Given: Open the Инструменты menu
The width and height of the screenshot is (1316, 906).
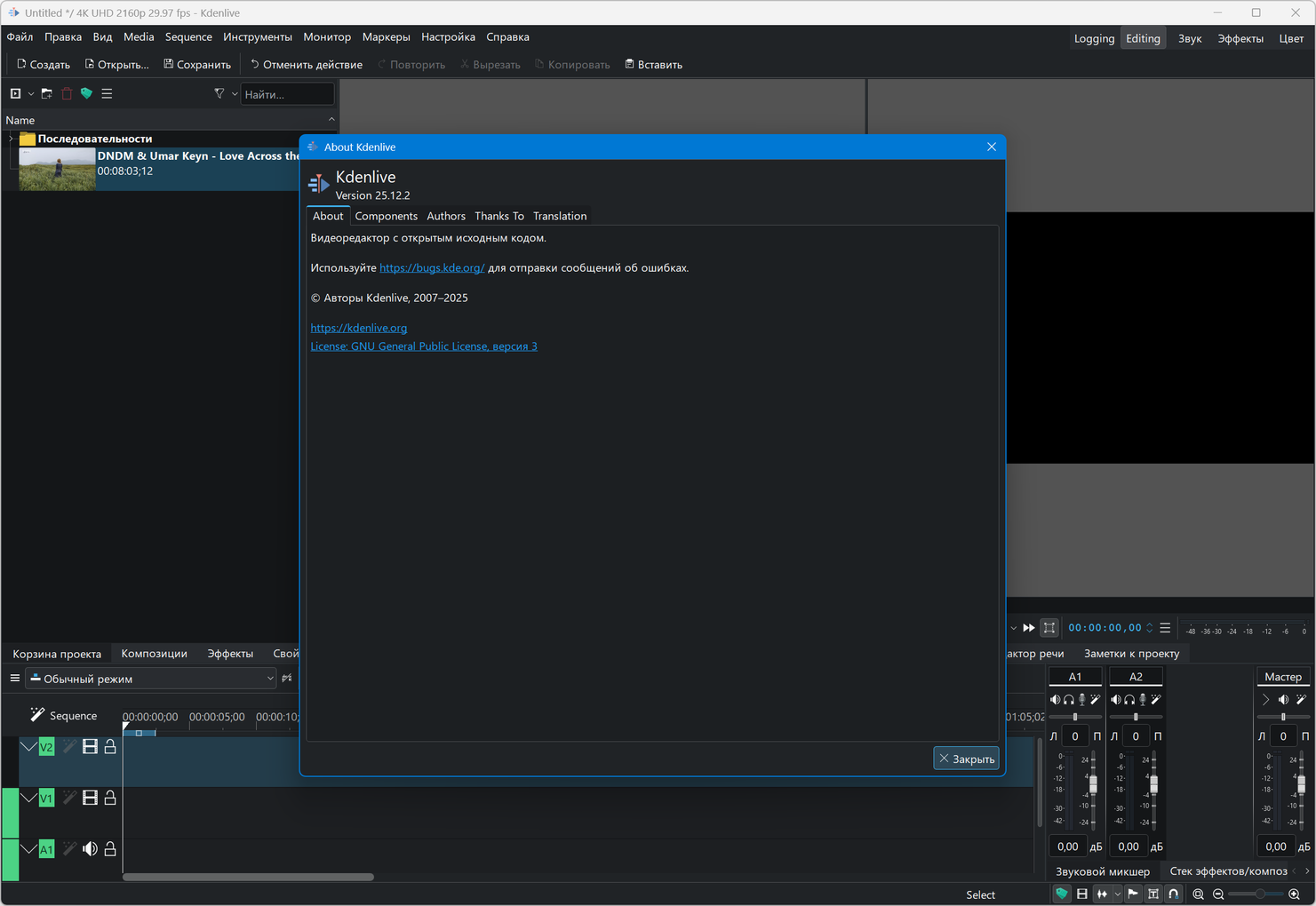Looking at the screenshot, I should click(257, 37).
